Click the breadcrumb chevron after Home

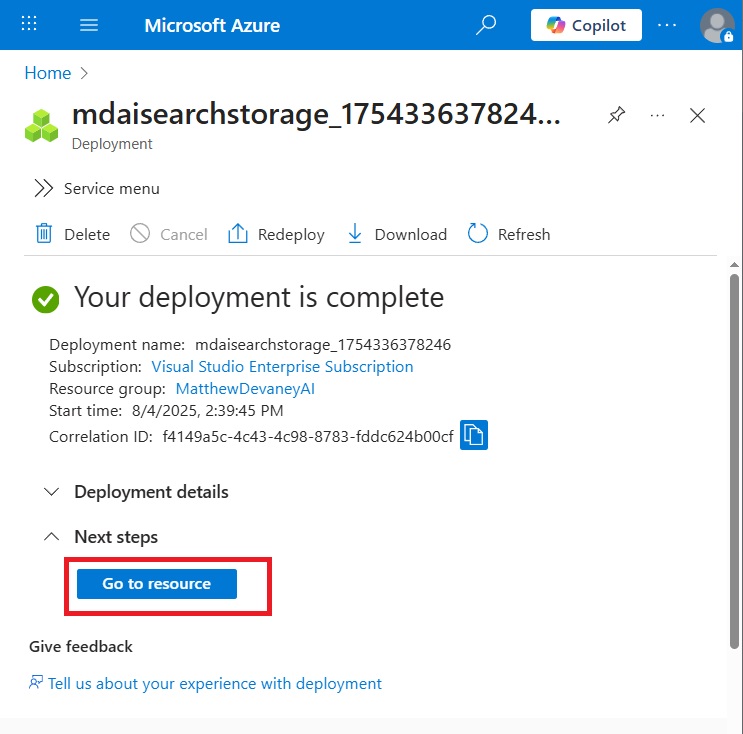[84, 73]
